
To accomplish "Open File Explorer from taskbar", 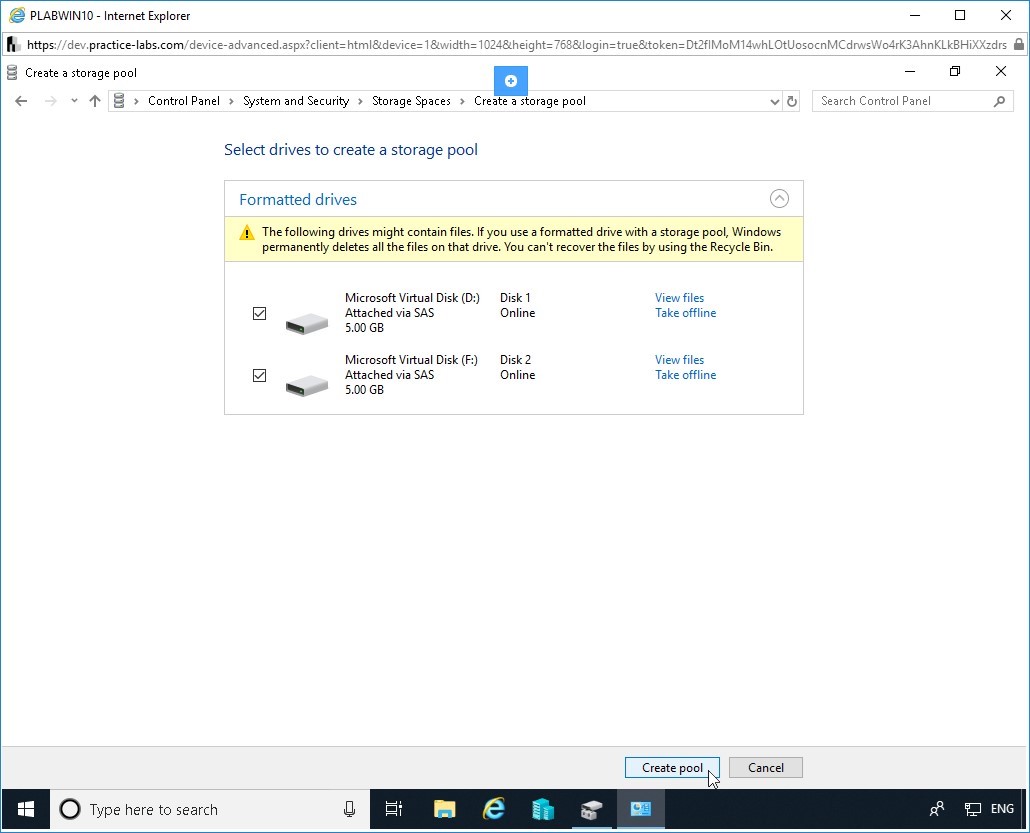I will pos(445,809).
